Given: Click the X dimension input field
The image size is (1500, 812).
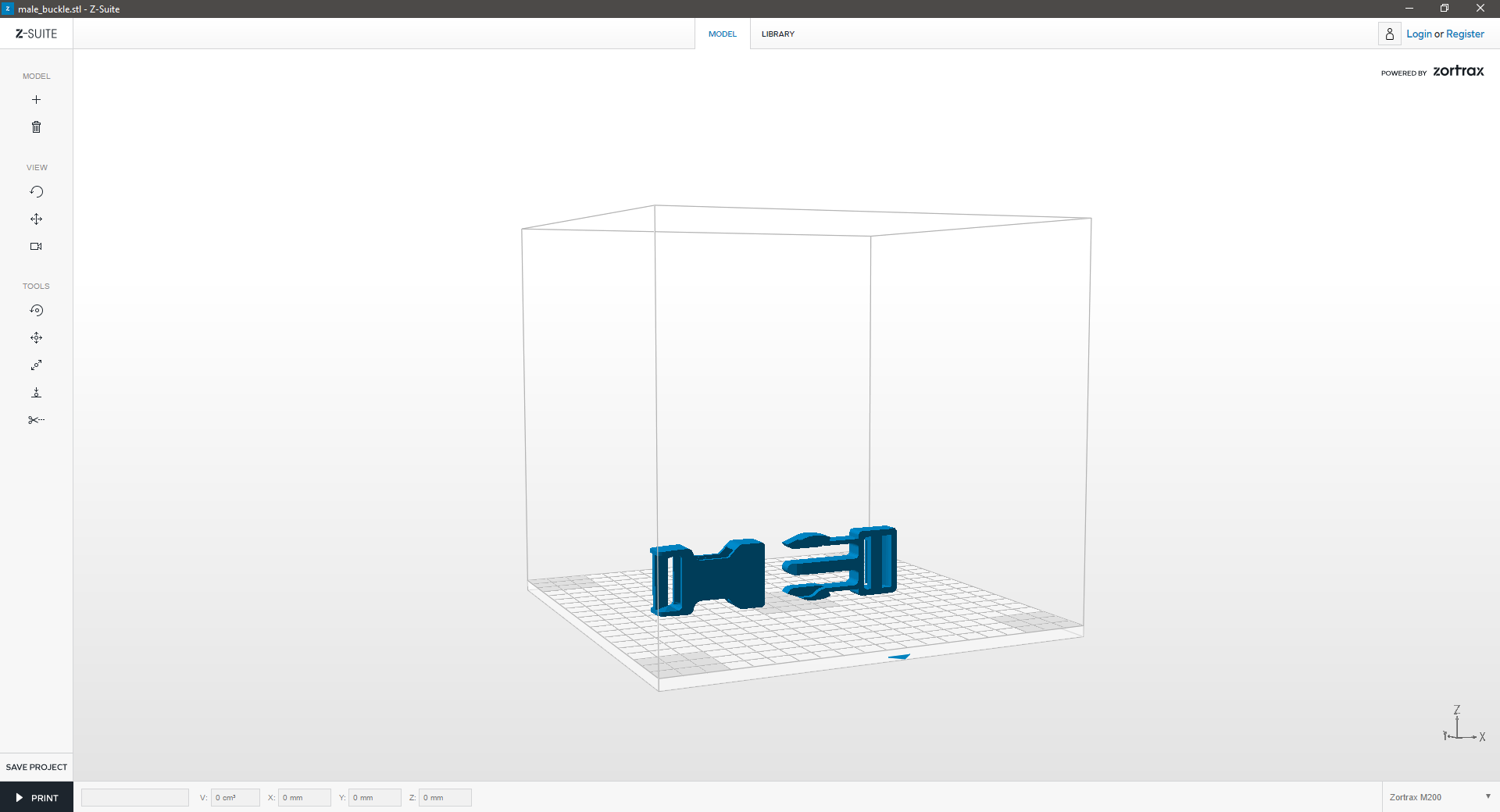Looking at the screenshot, I should pyautogui.click(x=304, y=797).
